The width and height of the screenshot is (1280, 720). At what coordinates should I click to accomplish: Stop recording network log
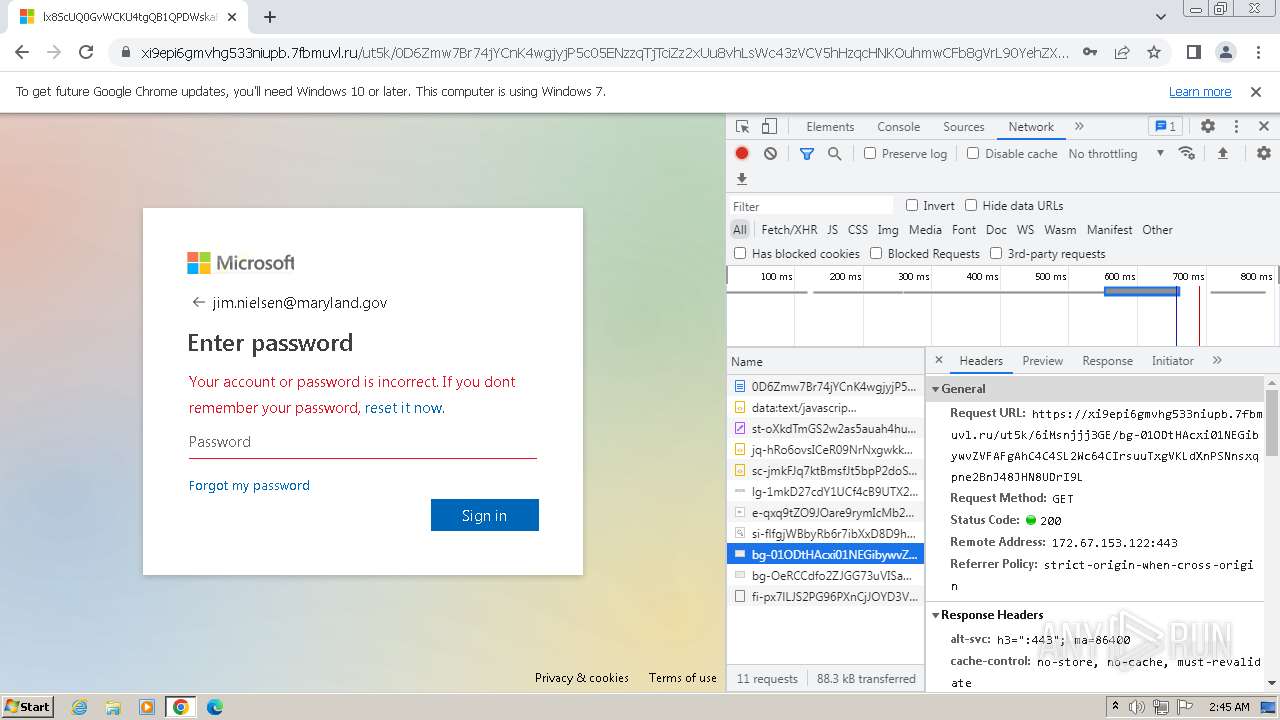742,154
